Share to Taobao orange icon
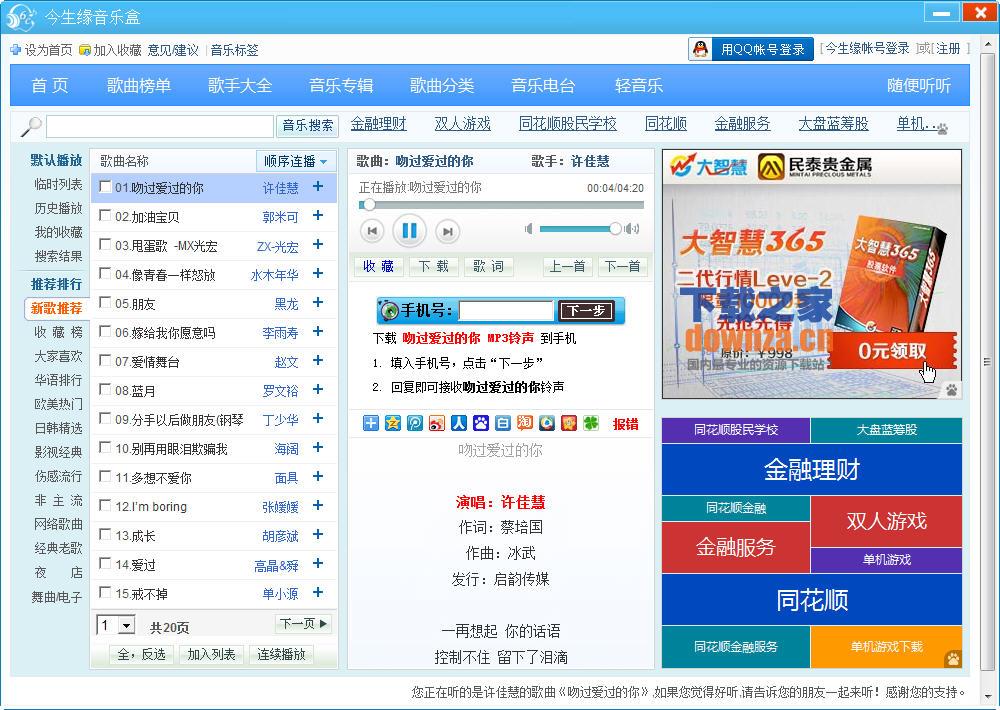Image resolution: width=1000 pixels, height=710 pixels. pos(525,423)
